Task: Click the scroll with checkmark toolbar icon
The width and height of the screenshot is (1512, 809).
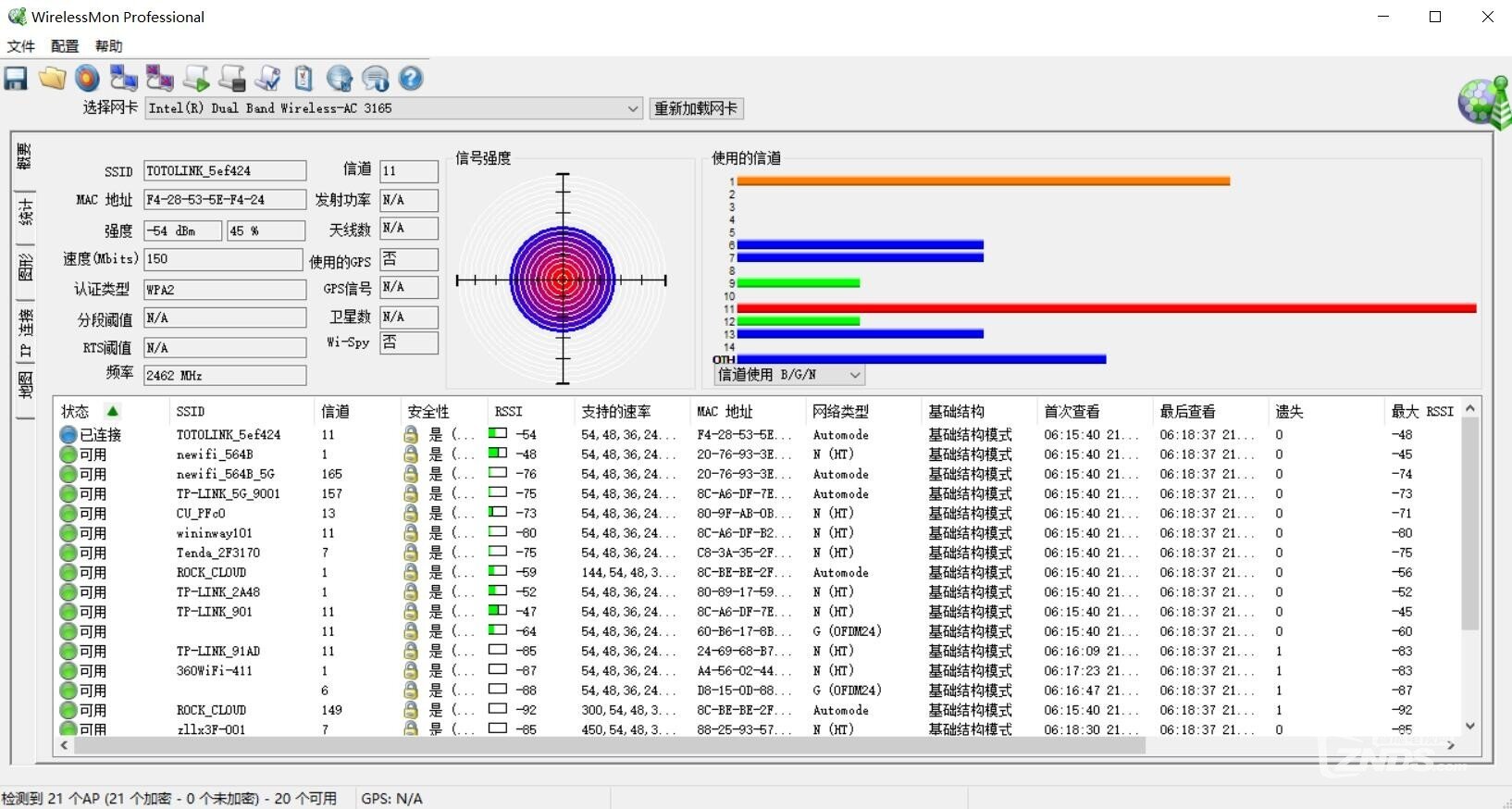Action: pos(268,79)
